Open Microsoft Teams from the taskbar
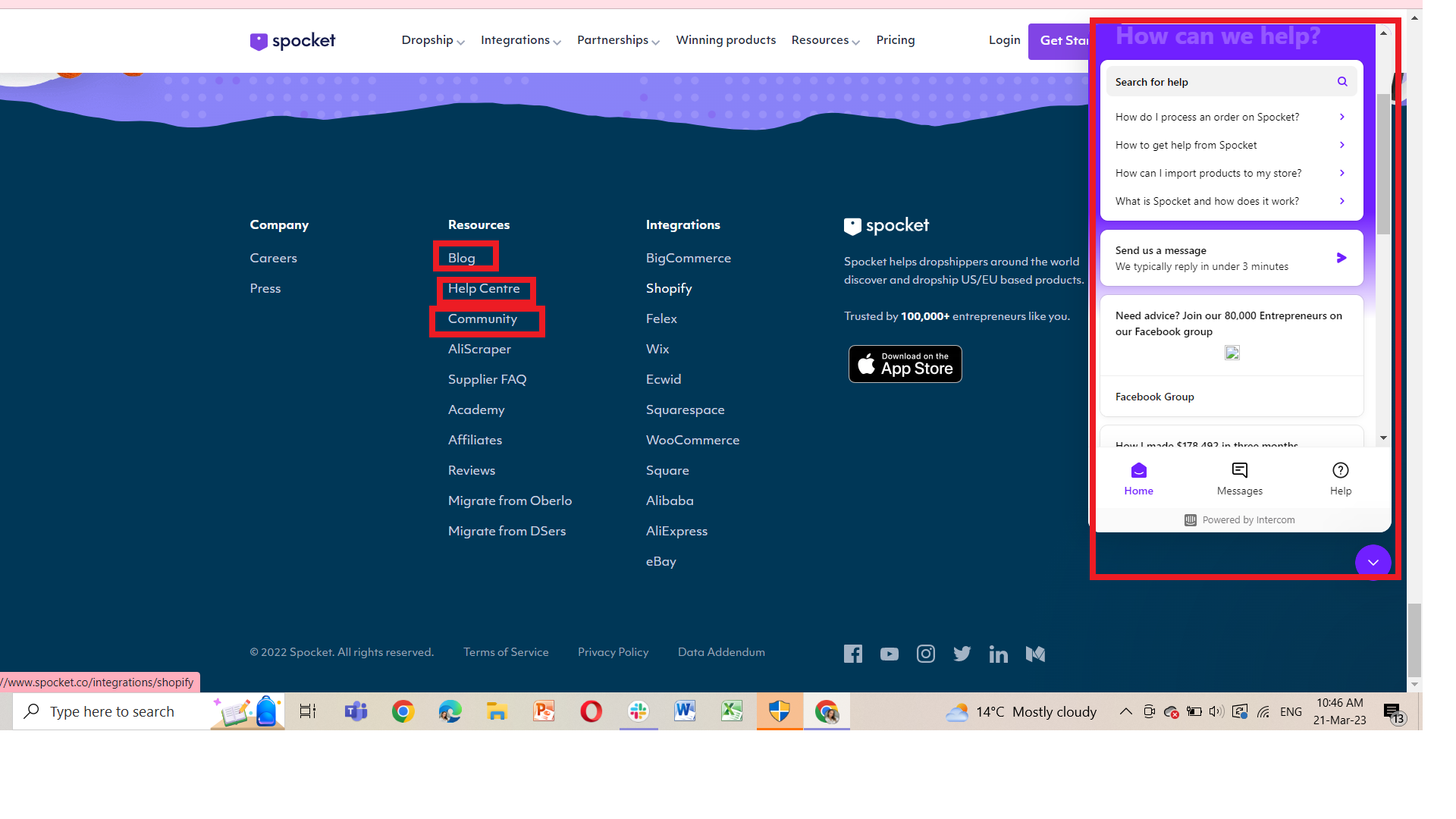Screen dimensions: 1456x819 click(x=356, y=711)
